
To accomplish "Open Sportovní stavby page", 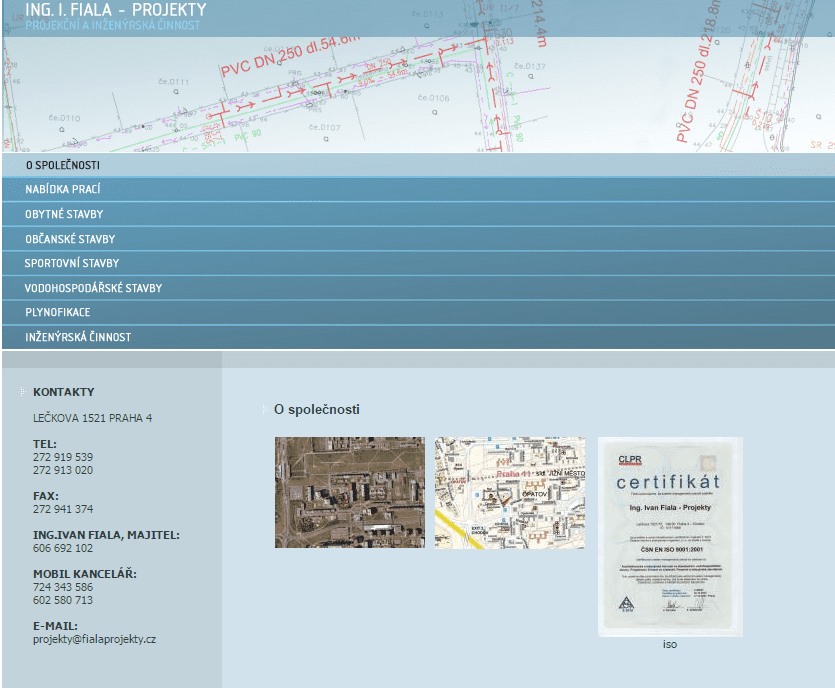I will (x=418, y=263).
